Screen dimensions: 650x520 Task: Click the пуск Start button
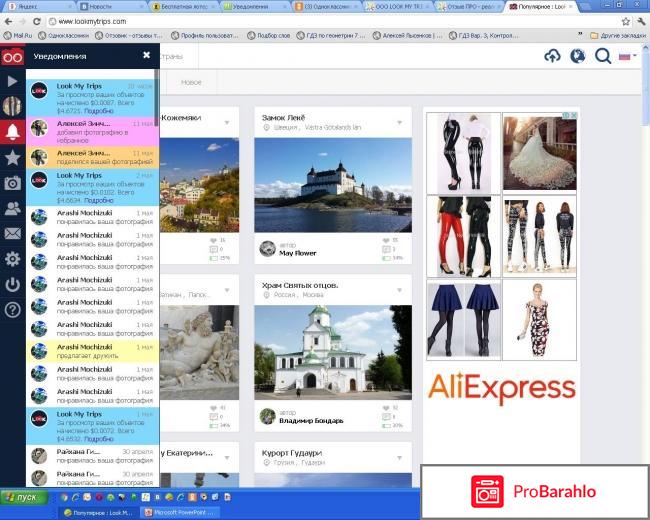click(x=24, y=497)
